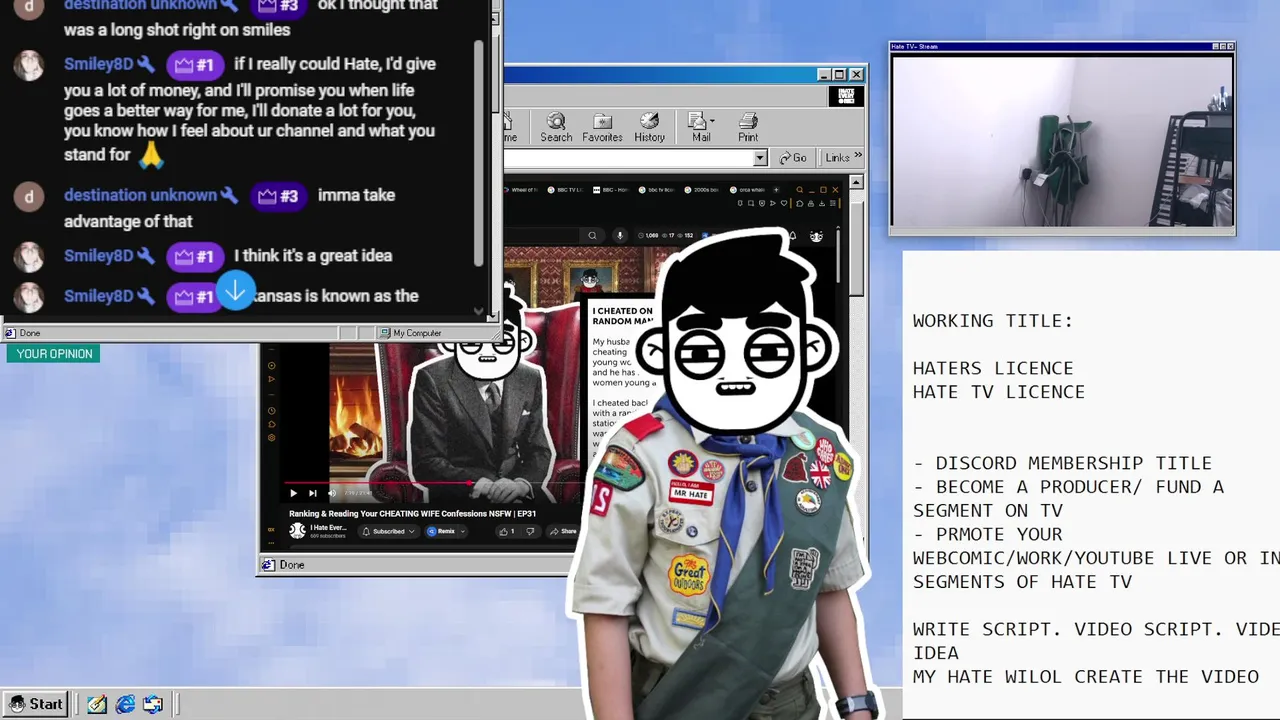Click the orange settings gear sidebar icon
The height and width of the screenshot is (720, 1280).
coord(272,438)
